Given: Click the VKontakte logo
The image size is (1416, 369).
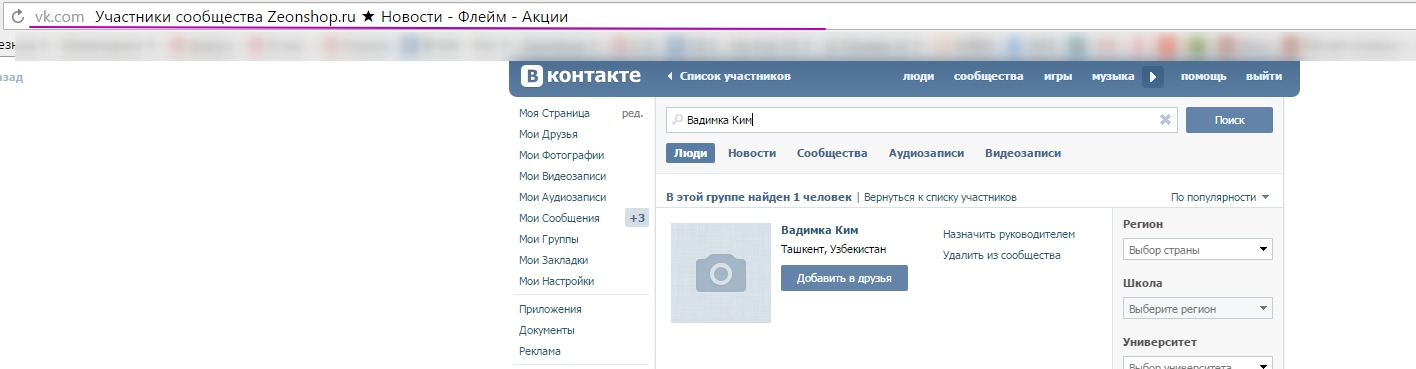Looking at the screenshot, I should [581, 76].
